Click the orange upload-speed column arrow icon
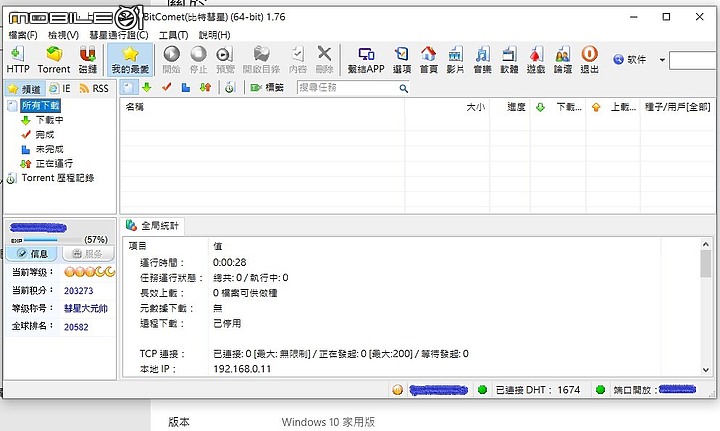720x431 pixels. click(x=596, y=107)
